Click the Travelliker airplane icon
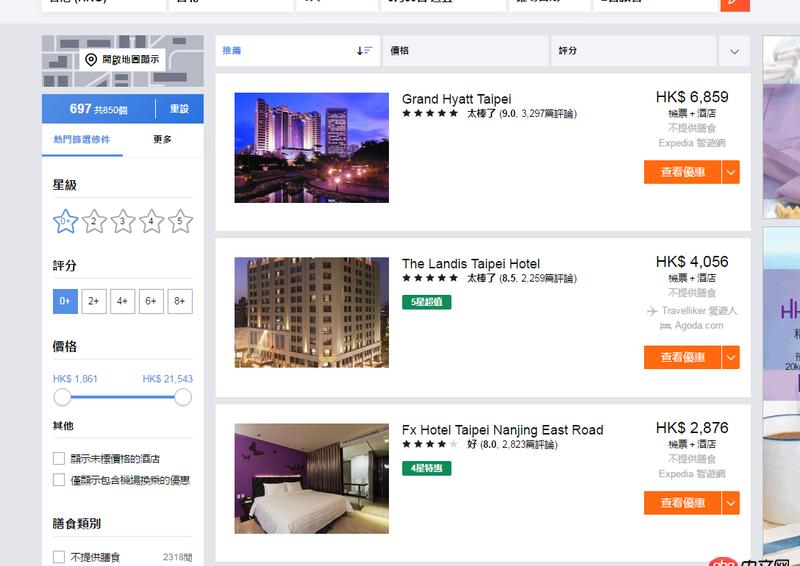 (652, 311)
